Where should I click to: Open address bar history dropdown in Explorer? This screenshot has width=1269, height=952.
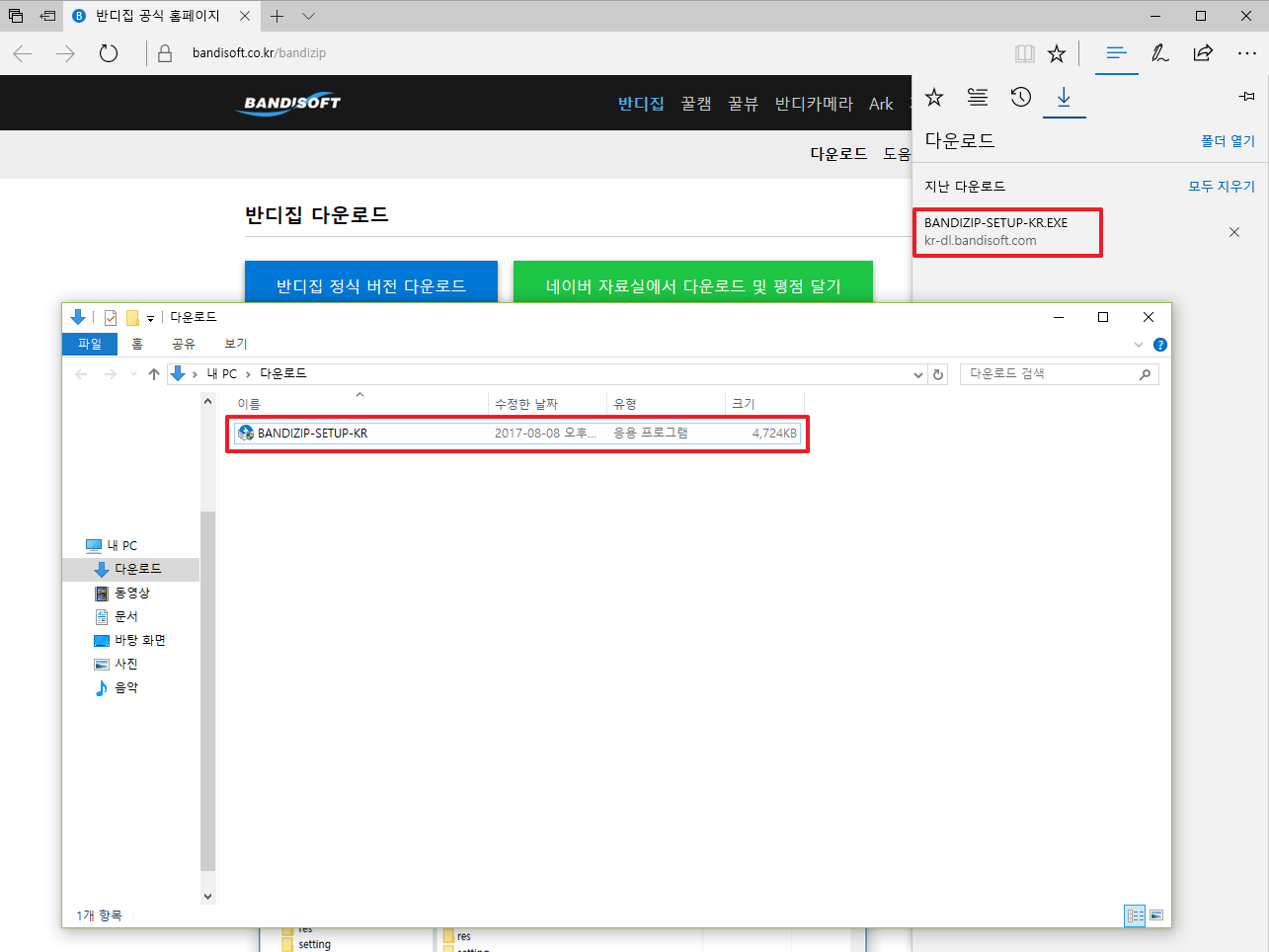tap(918, 374)
